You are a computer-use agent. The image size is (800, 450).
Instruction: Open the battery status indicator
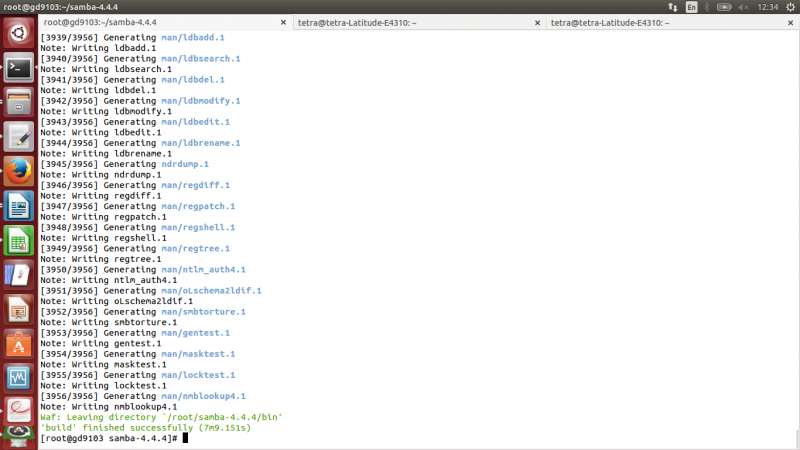(724, 7)
